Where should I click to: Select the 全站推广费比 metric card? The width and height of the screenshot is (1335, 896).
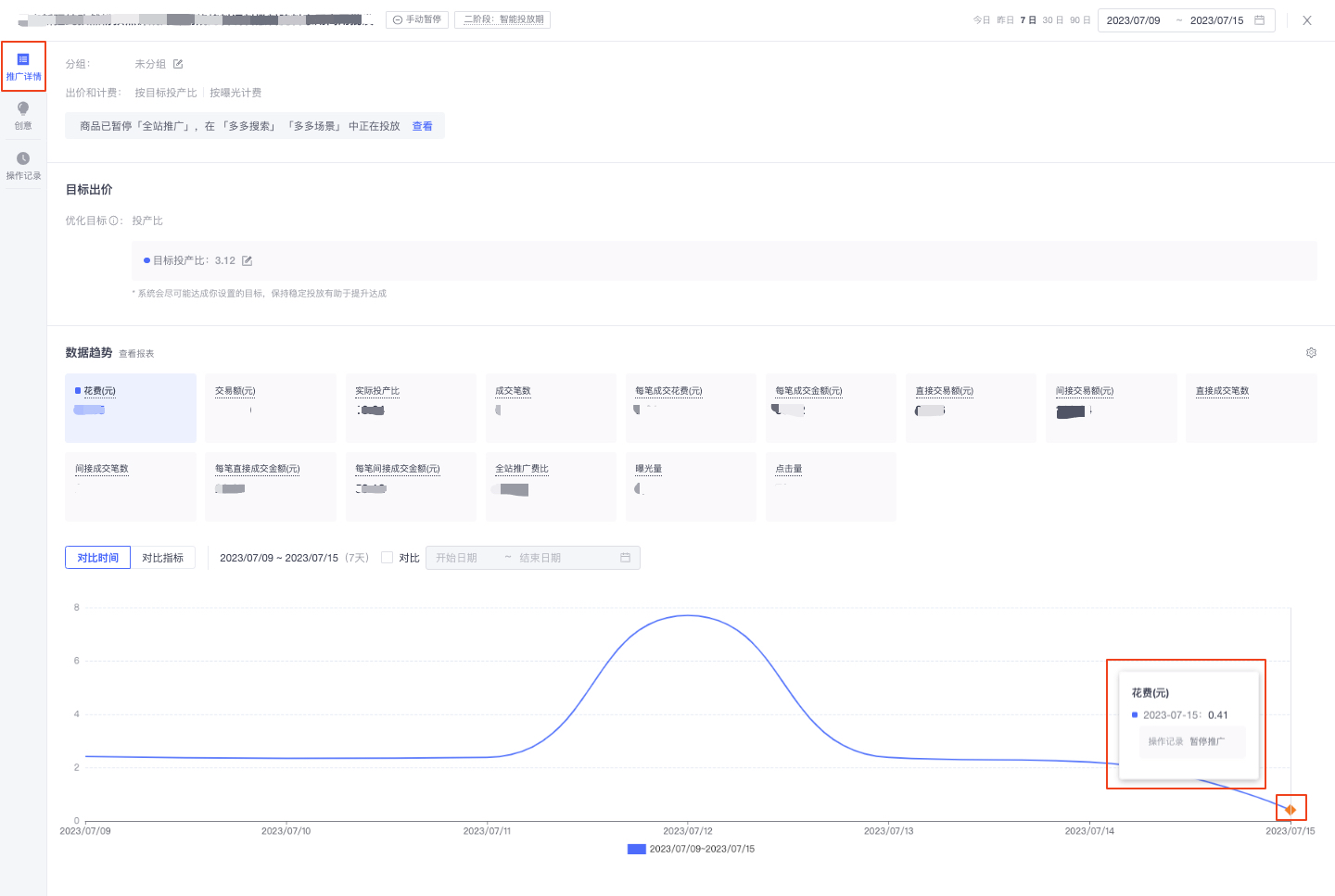tap(551, 486)
